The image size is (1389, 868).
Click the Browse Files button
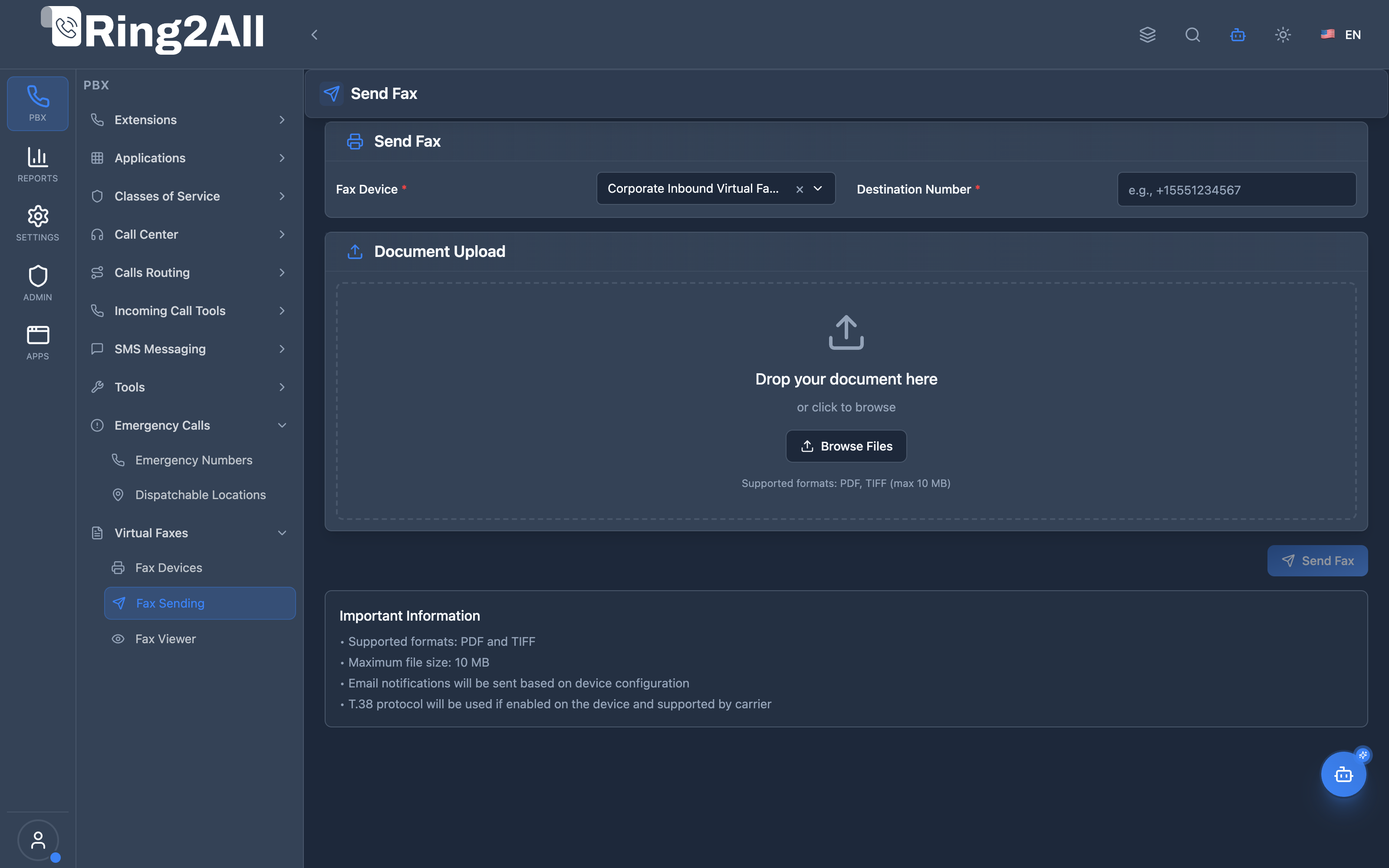coord(846,446)
